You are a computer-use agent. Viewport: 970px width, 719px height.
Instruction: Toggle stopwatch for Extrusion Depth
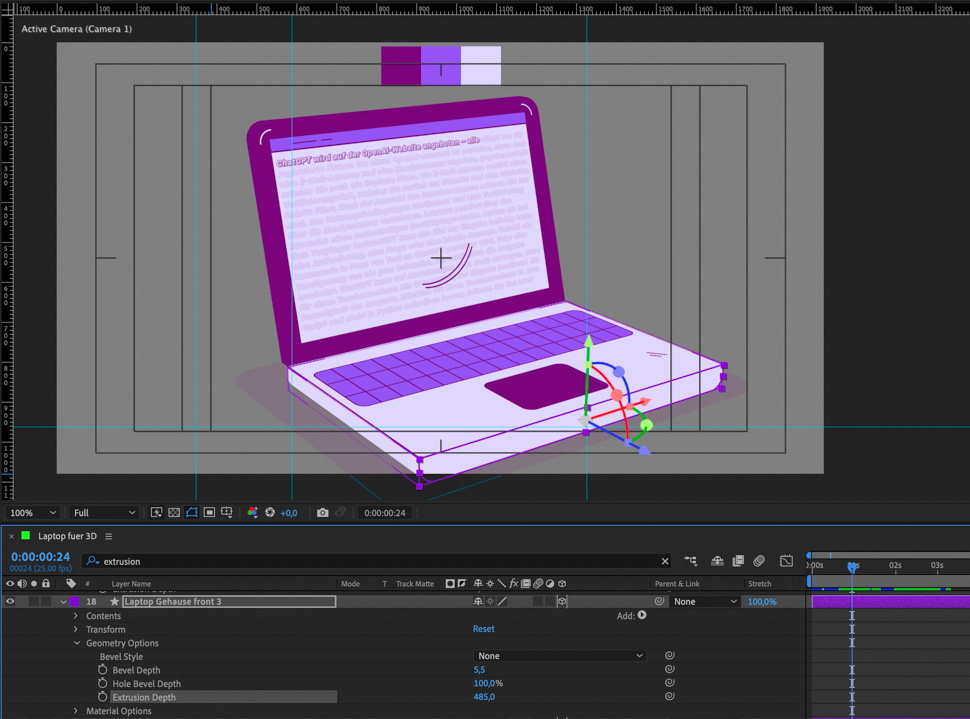pyautogui.click(x=102, y=697)
